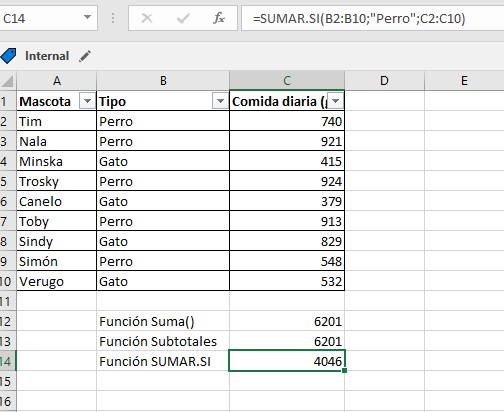Select the value 532 cell
Viewport: 504px width, 412px height.
287,281
